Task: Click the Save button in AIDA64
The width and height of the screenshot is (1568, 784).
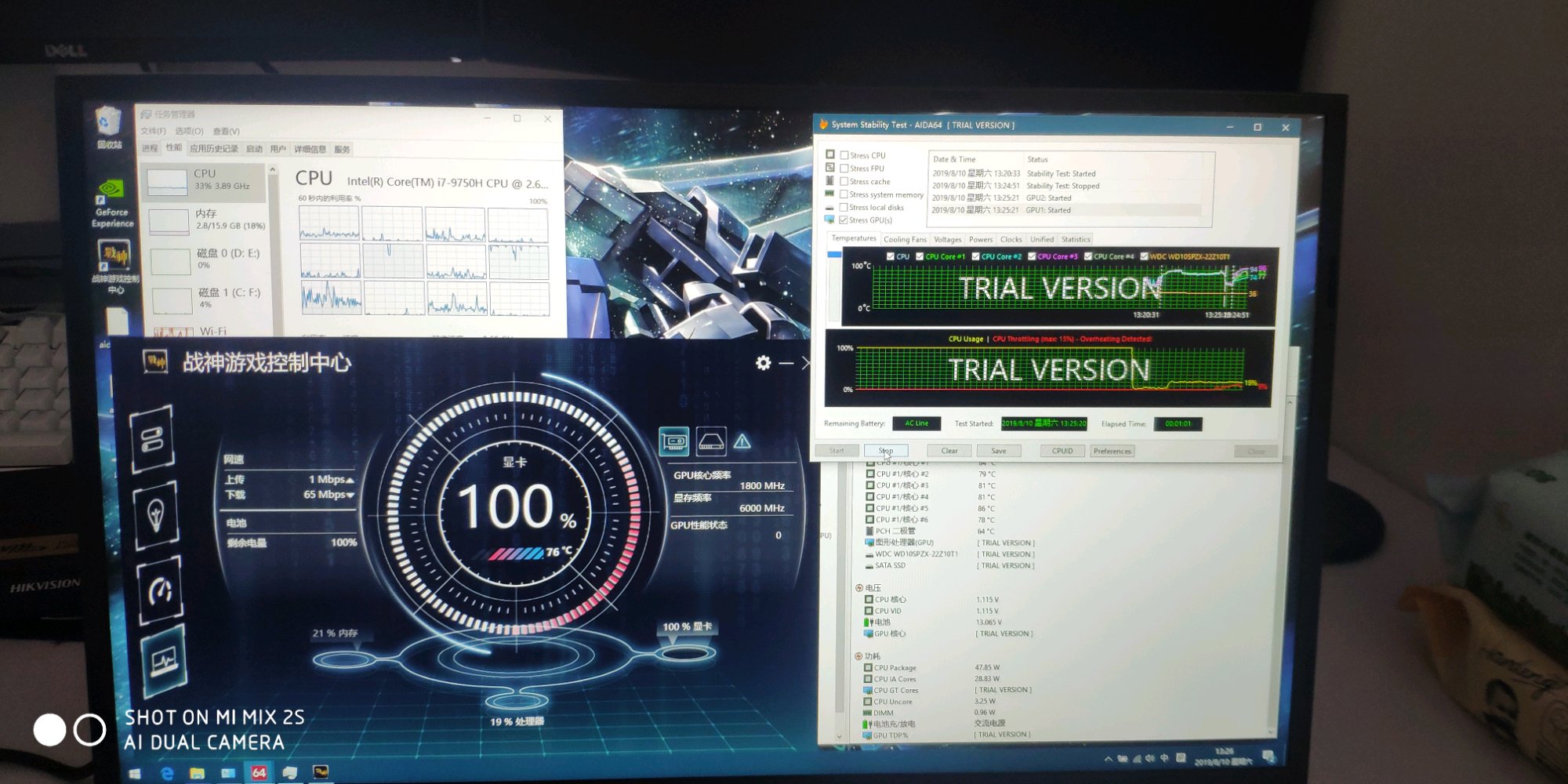Action: pyautogui.click(x=999, y=451)
